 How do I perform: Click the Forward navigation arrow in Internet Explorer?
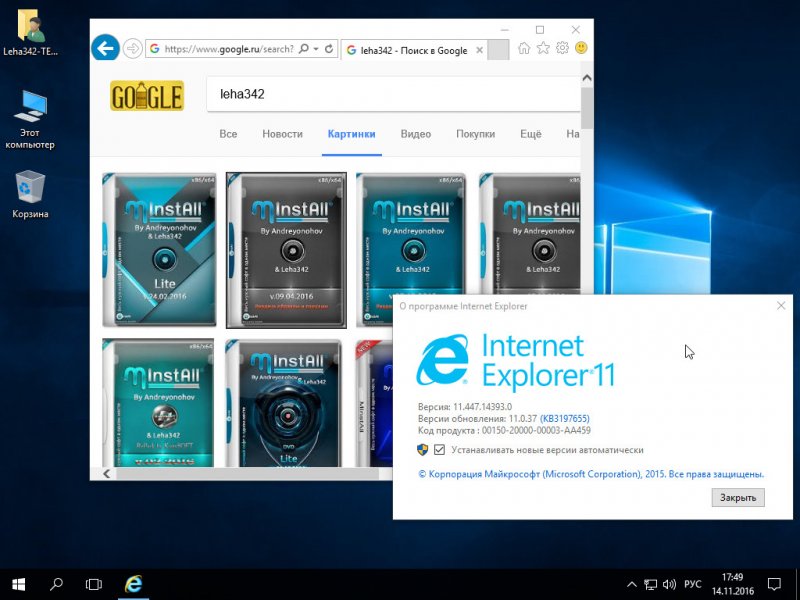tap(132, 49)
